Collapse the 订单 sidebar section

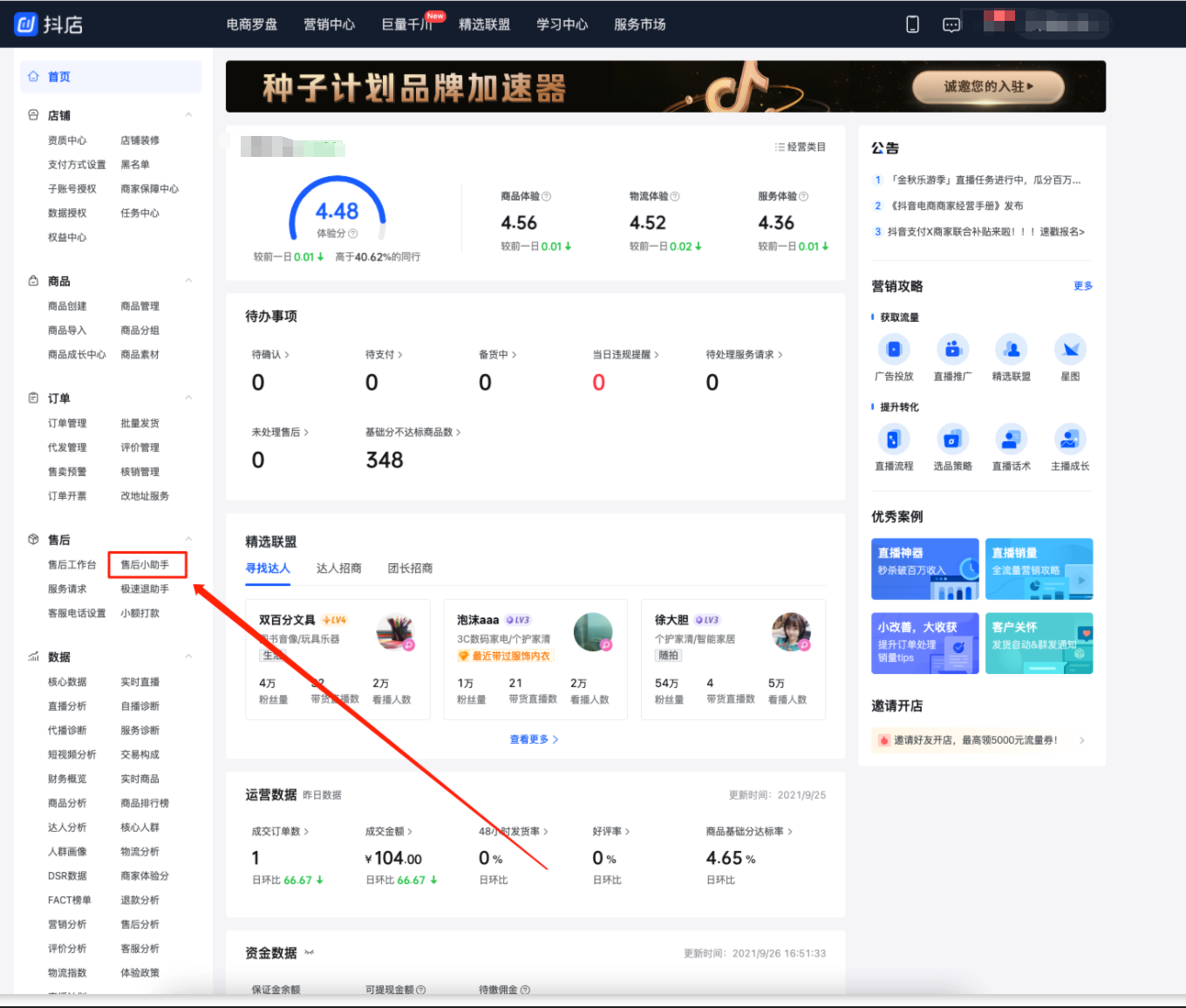pyautogui.click(x=188, y=398)
